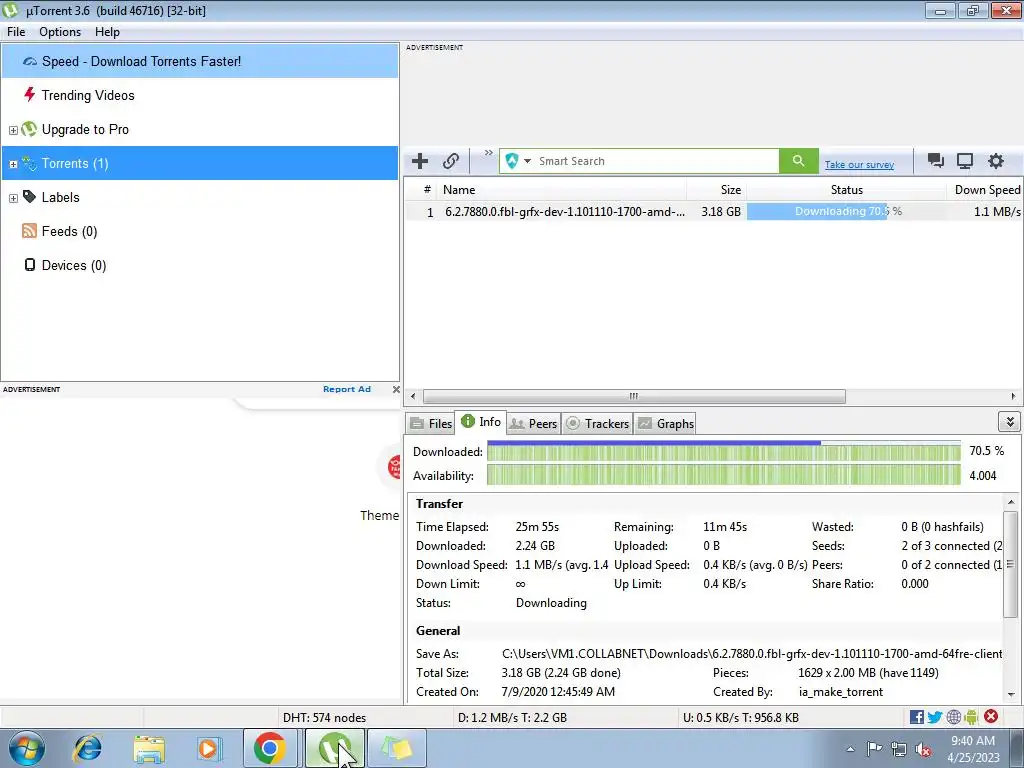Open Internet Explorer from the taskbar
Image resolution: width=1024 pixels, height=768 pixels.
click(x=88, y=748)
